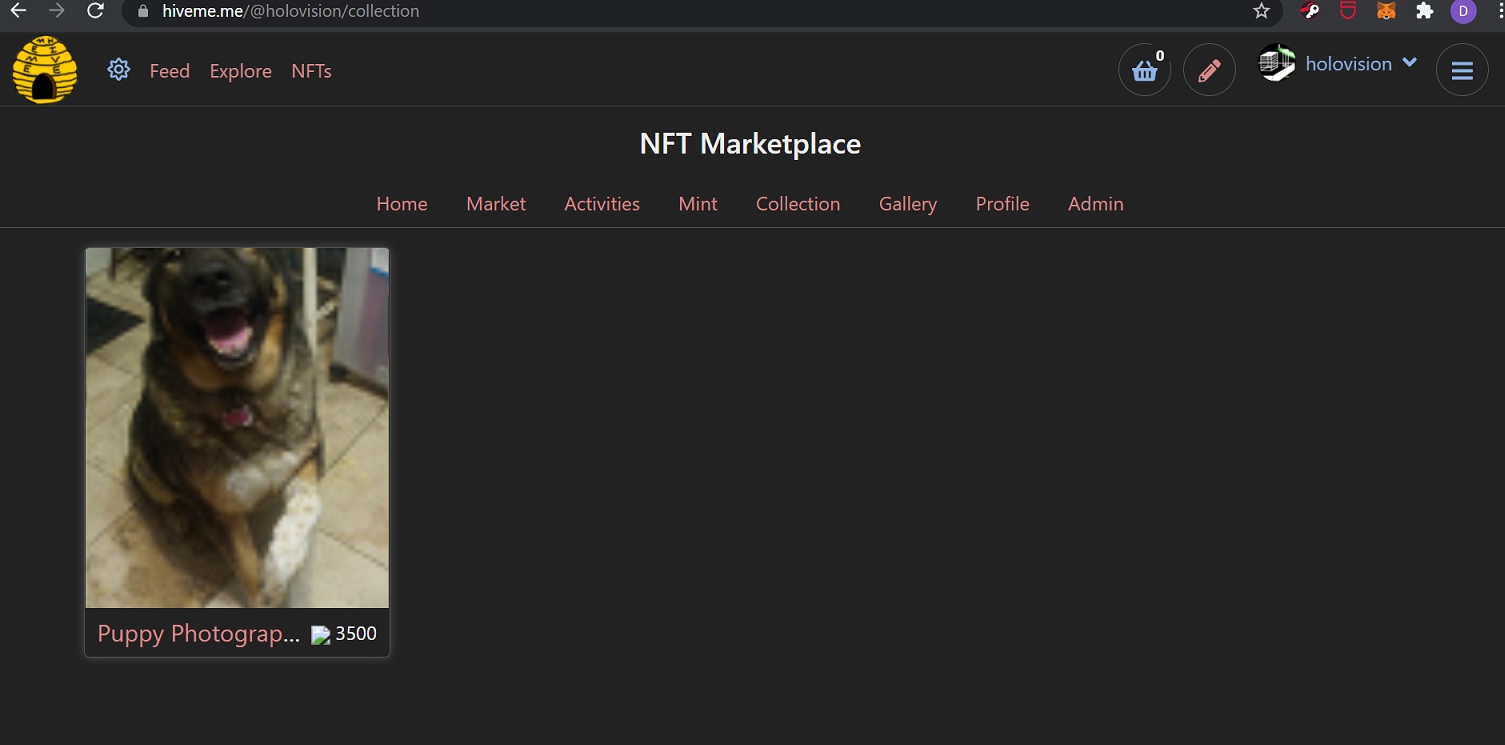Click the padlock site info icon

(143, 11)
